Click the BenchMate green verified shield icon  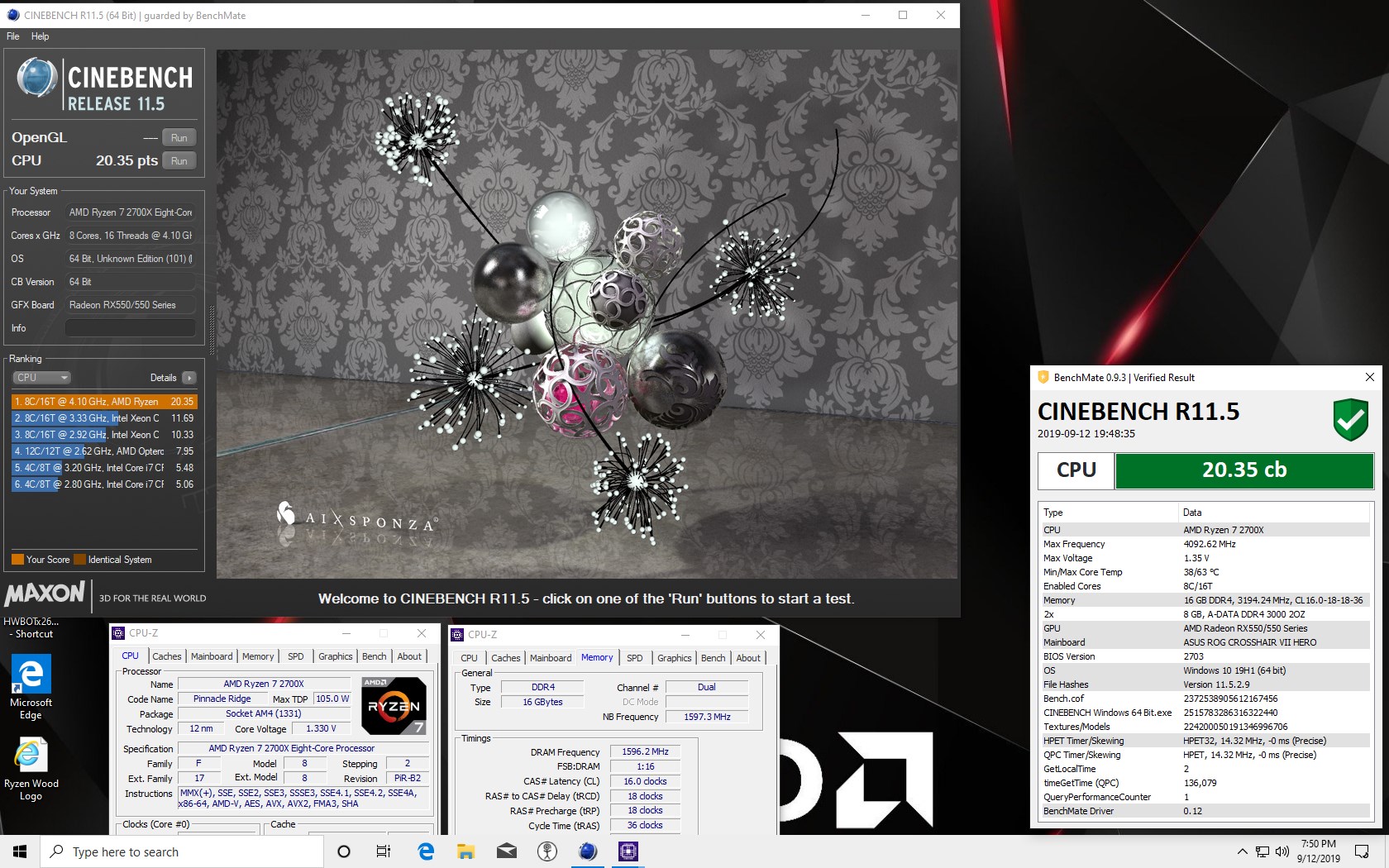point(1350,419)
